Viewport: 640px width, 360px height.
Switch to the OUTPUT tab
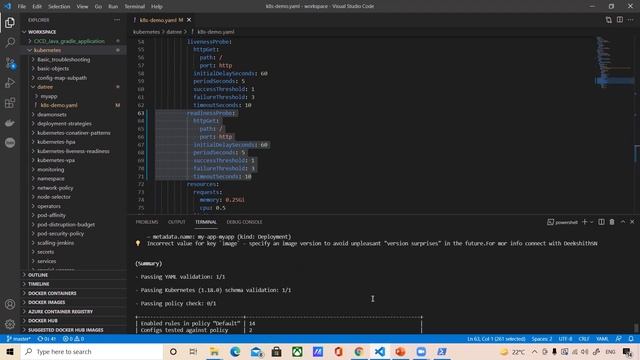(177, 222)
